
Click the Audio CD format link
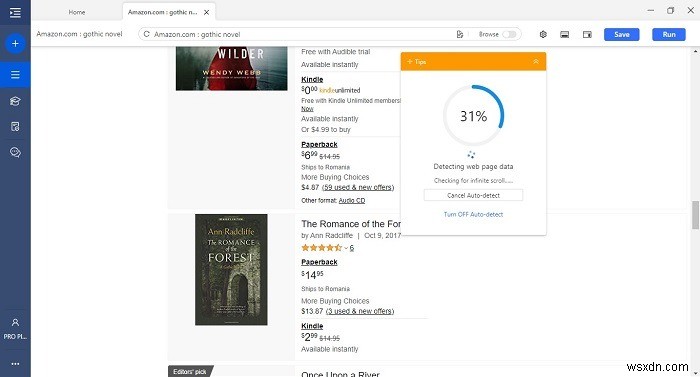pyautogui.click(x=352, y=201)
